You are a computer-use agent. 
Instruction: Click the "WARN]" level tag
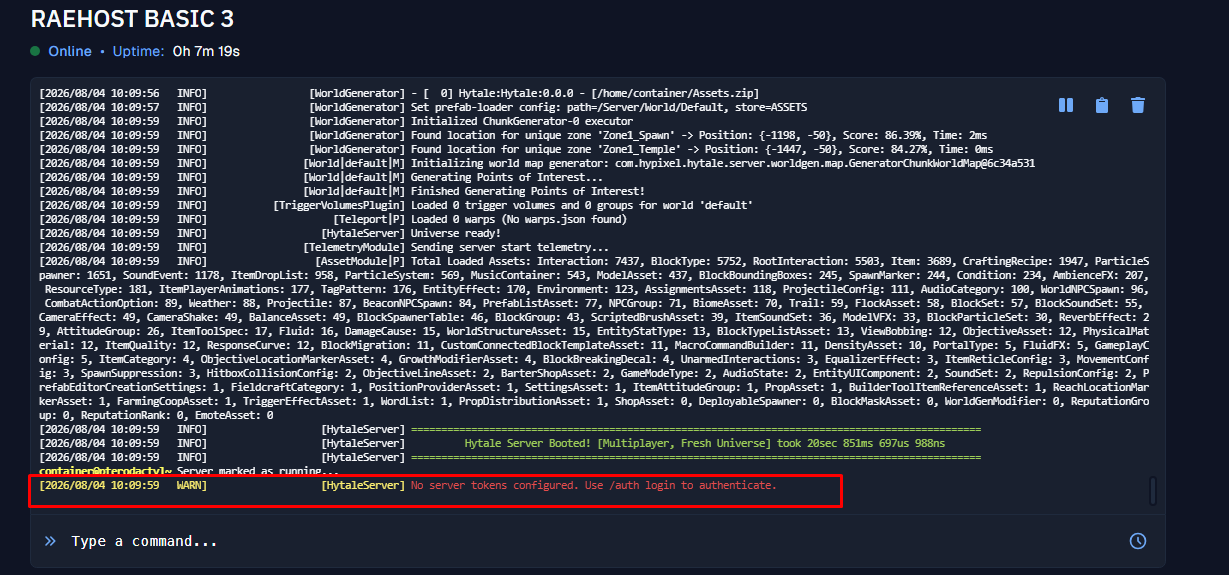coord(192,485)
